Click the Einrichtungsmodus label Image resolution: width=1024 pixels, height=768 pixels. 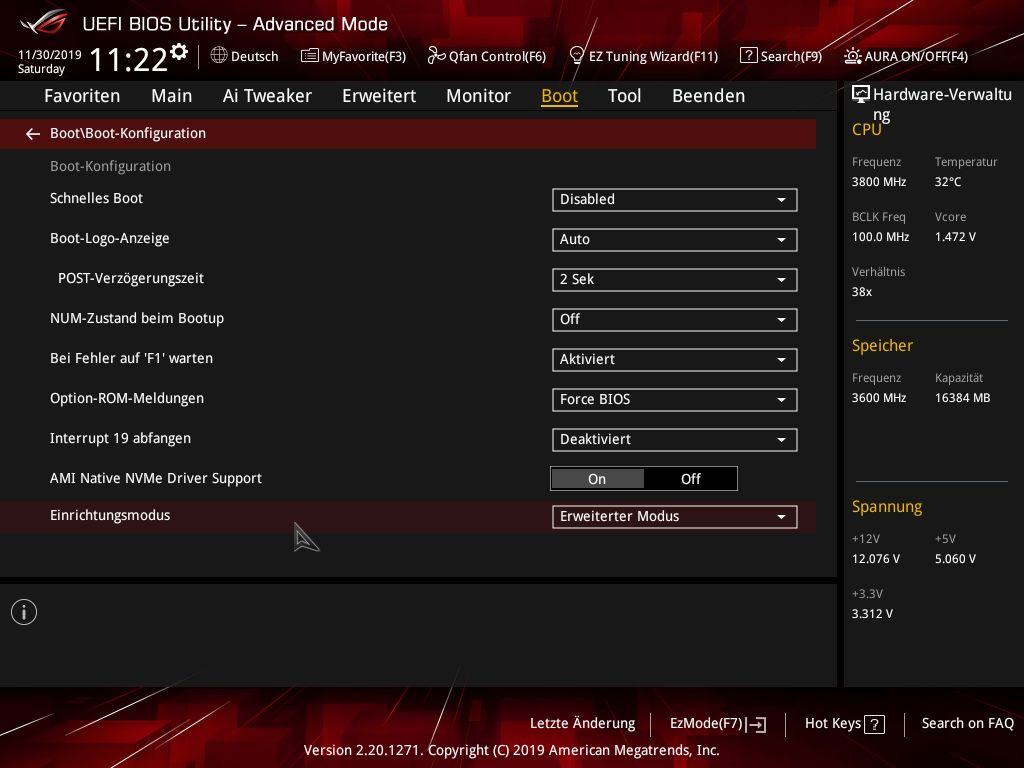click(x=110, y=515)
